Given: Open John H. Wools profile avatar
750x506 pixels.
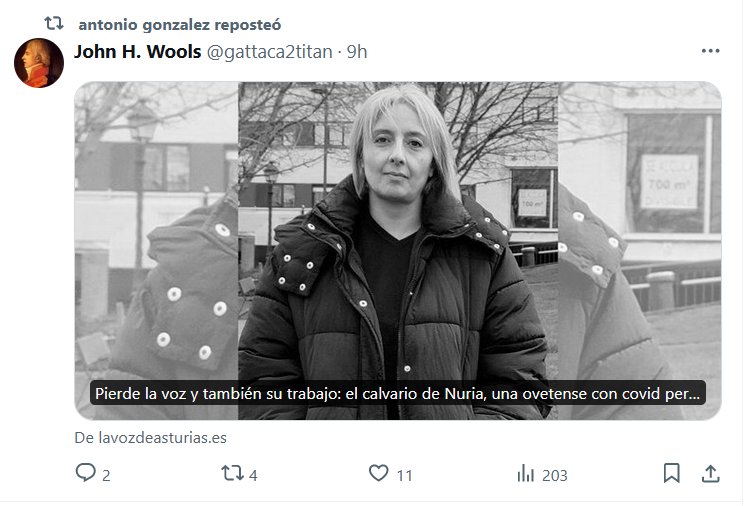Looking at the screenshot, I should click(x=39, y=63).
